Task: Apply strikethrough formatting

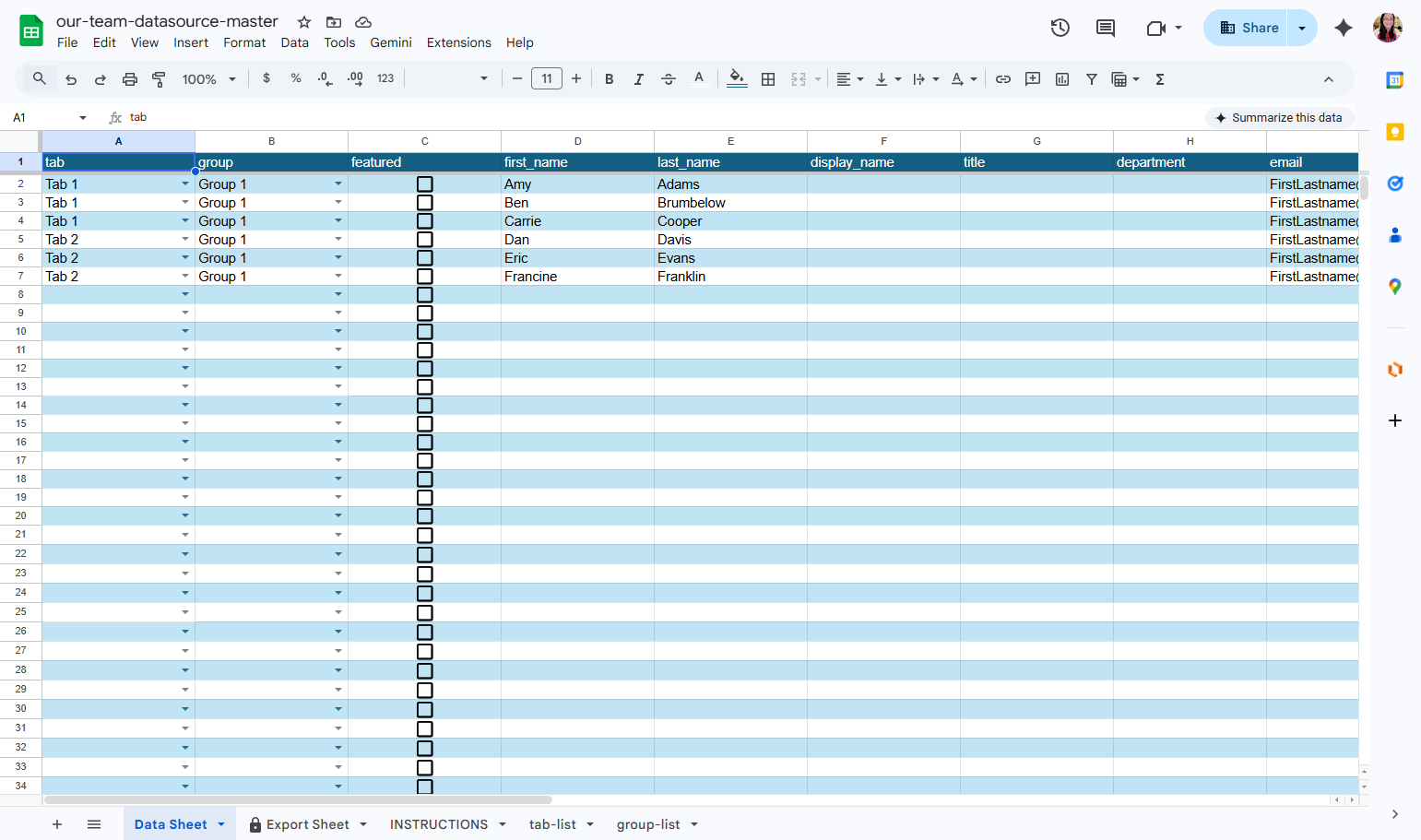Action: (669, 79)
